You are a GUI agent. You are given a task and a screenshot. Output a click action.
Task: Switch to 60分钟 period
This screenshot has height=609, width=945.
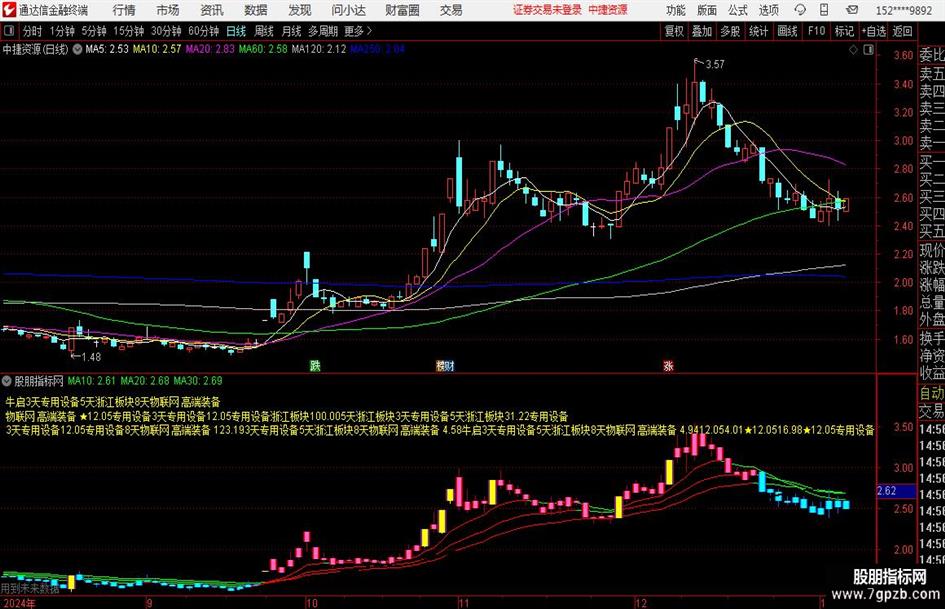(x=203, y=31)
